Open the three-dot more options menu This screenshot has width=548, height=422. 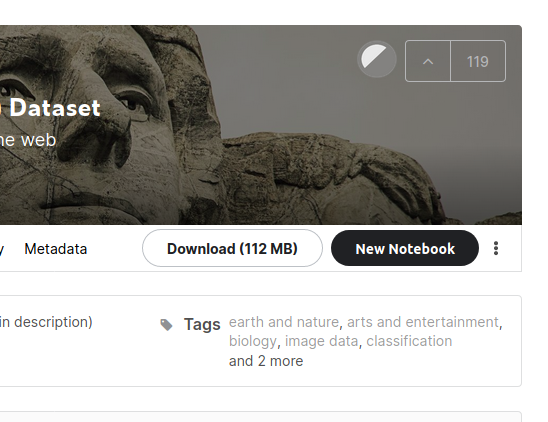coord(496,248)
